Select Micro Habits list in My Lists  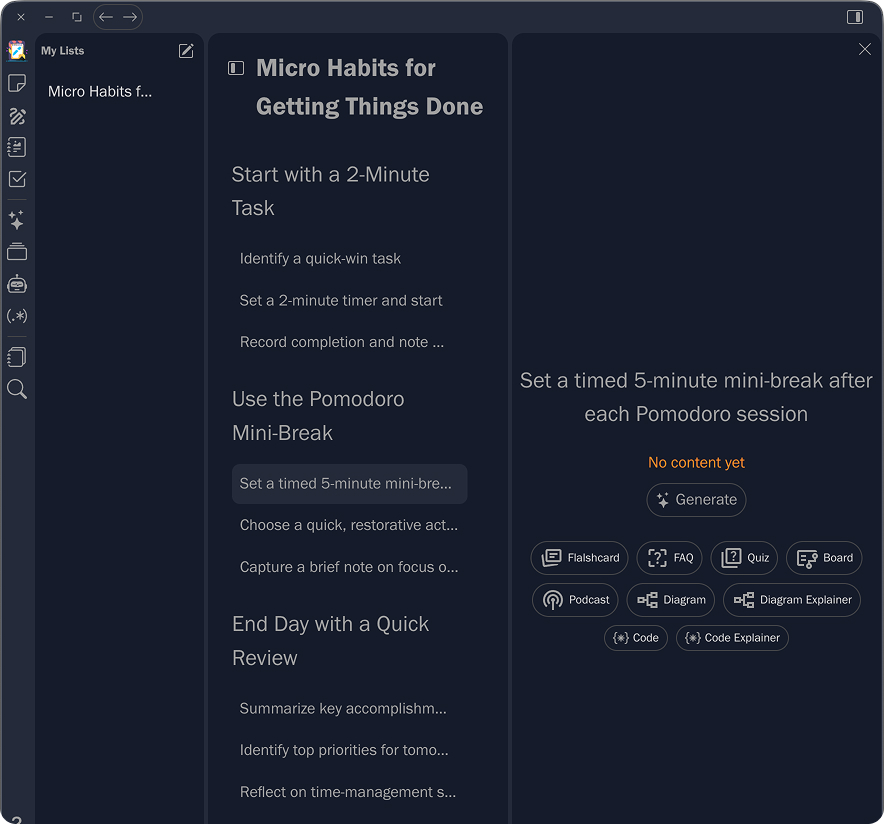click(100, 91)
